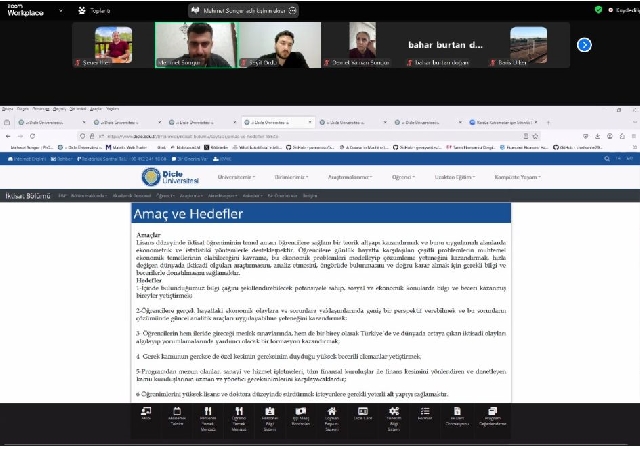This screenshot has height=450, width=640.
Task: Click the İktisat Bölümü title
Action: pos(28,196)
